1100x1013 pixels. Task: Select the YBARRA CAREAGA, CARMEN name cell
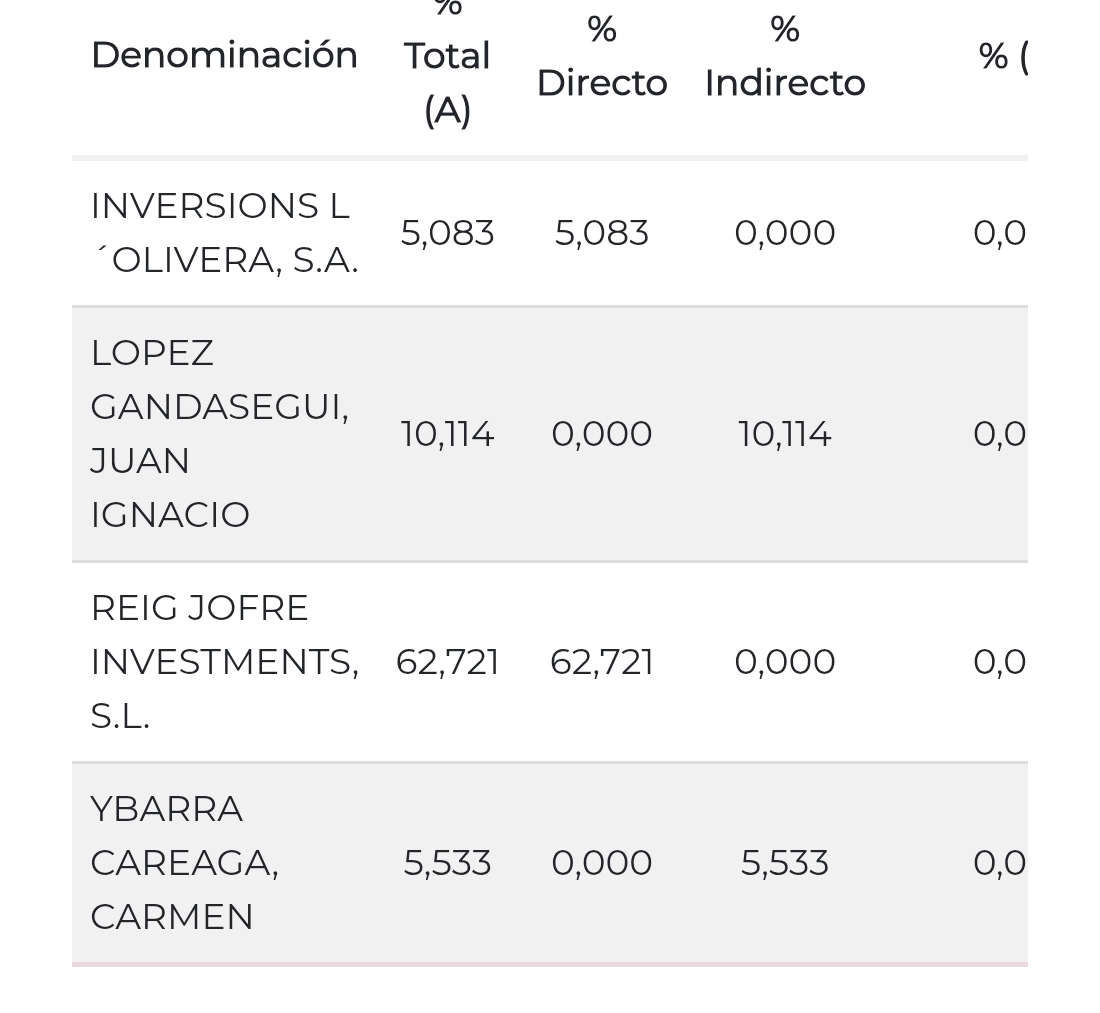tap(185, 863)
